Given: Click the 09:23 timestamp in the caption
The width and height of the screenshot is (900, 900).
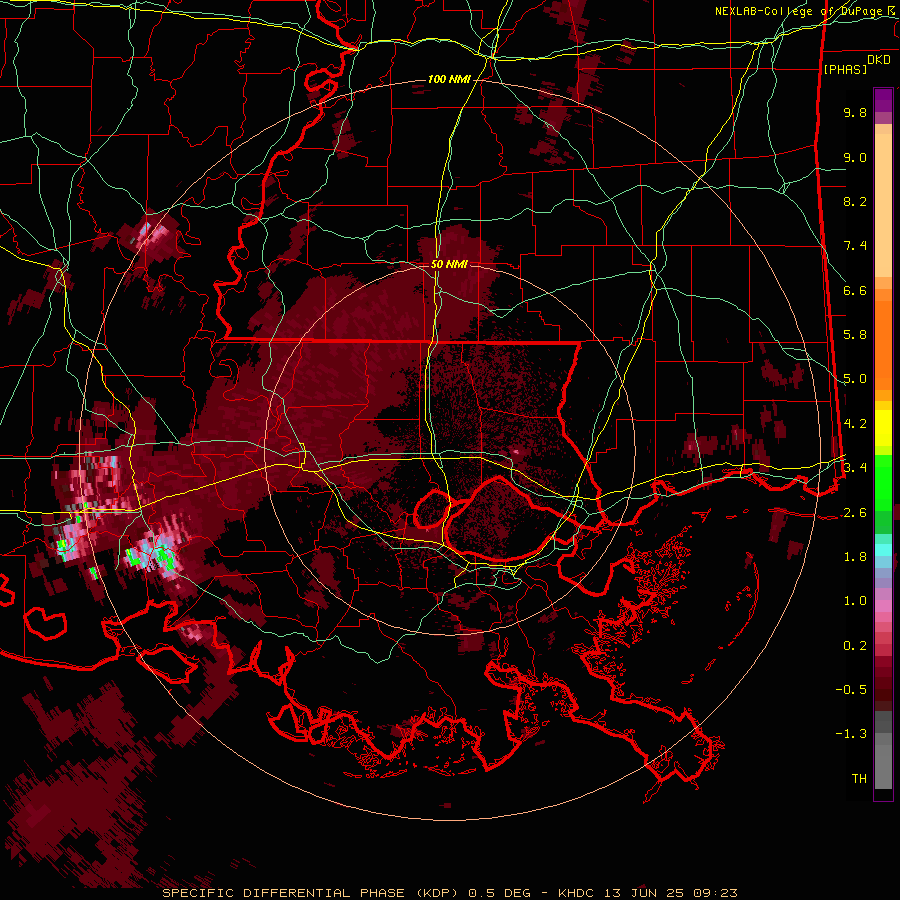Looking at the screenshot, I should point(714,893).
